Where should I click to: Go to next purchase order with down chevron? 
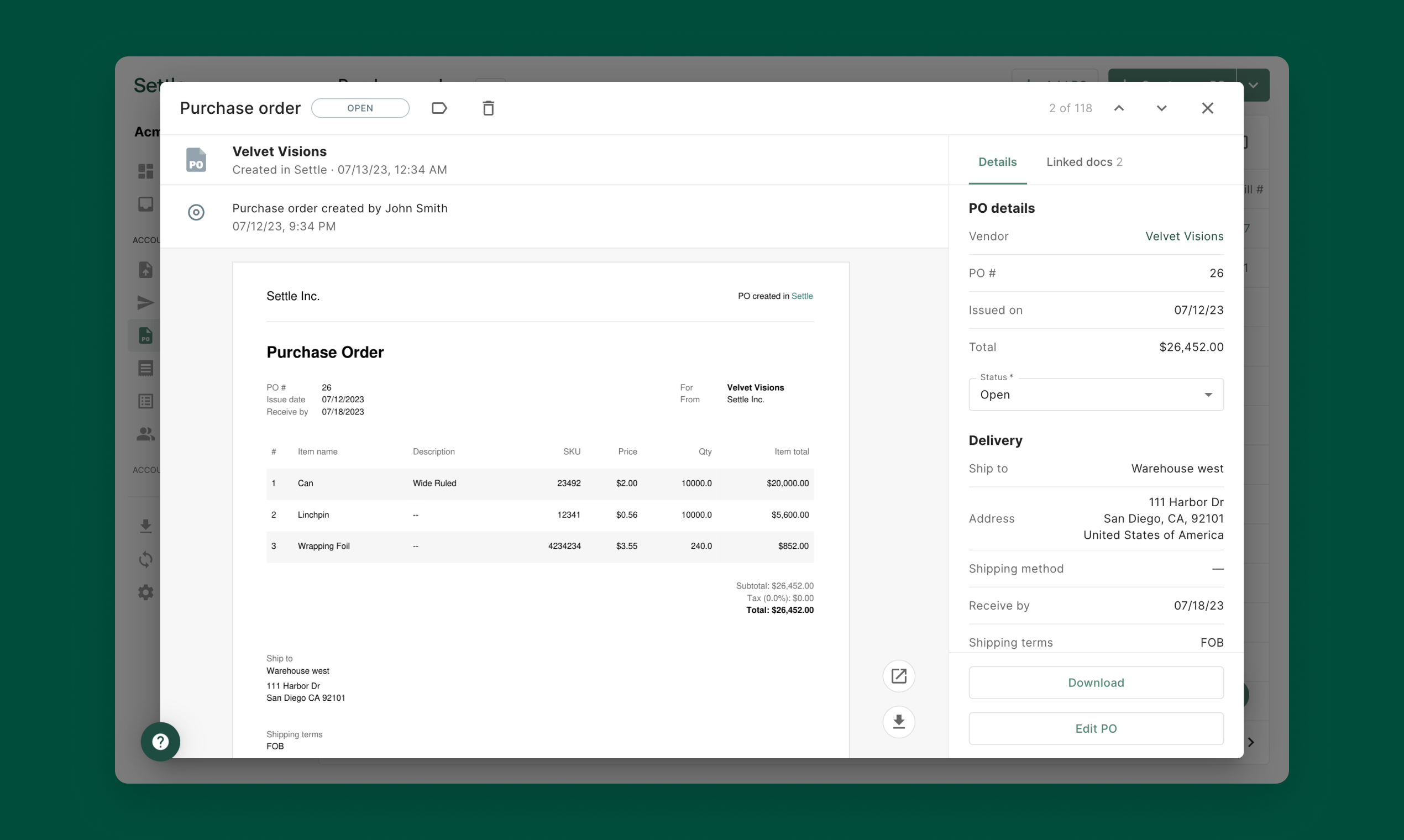[1161, 108]
